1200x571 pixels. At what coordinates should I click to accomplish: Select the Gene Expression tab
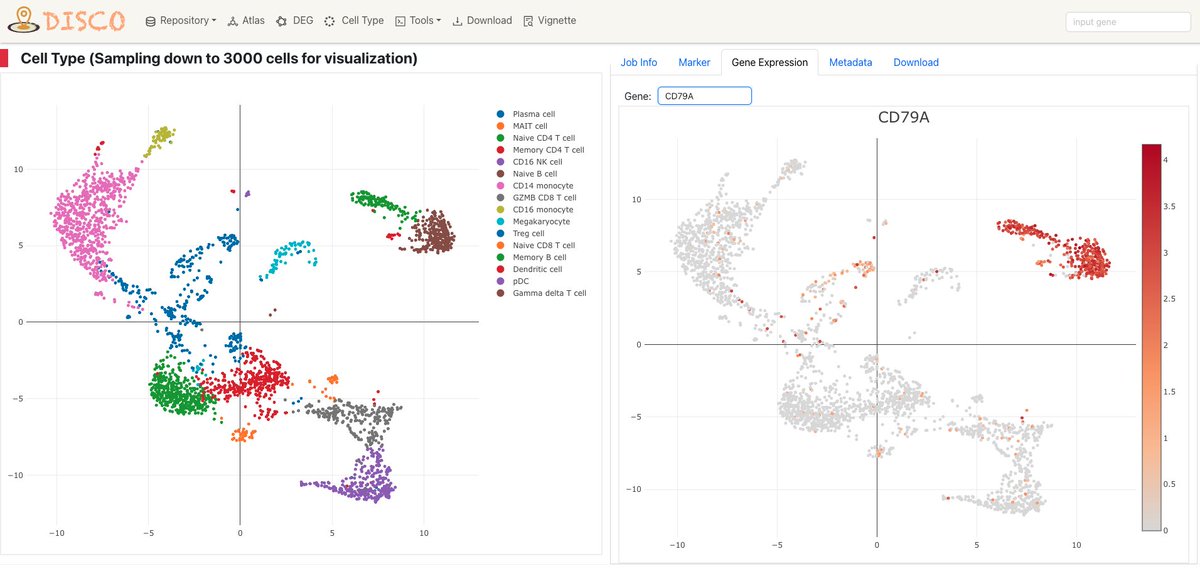pyautogui.click(x=769, y=62)
